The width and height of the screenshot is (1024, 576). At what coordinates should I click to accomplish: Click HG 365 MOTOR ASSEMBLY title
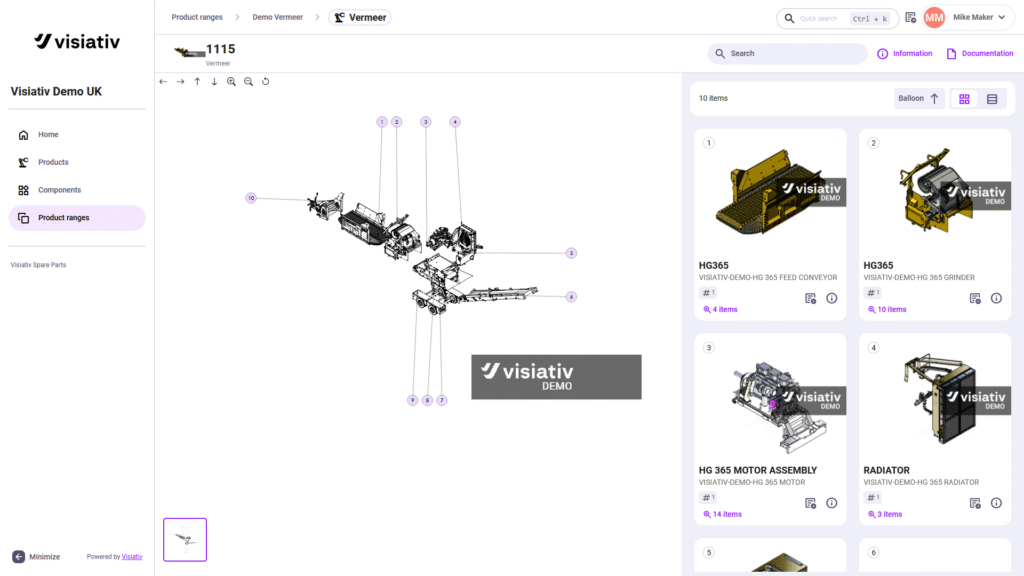[758, 470]
